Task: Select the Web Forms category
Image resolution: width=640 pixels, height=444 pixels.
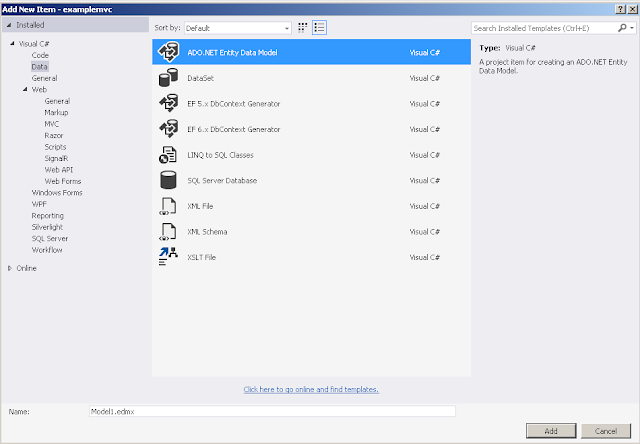Action: 63,181
